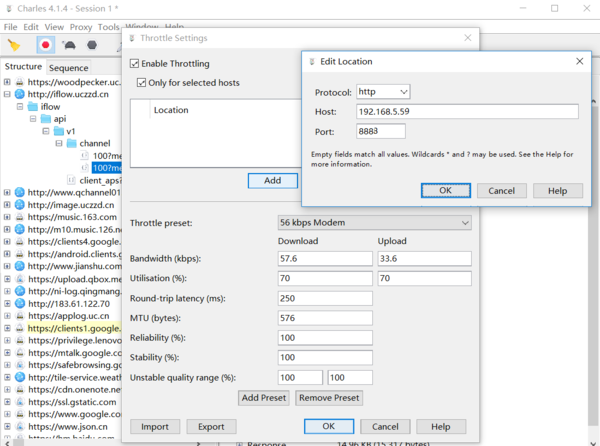
Task: Click the broom clear session icon
Action: [14, 45]
